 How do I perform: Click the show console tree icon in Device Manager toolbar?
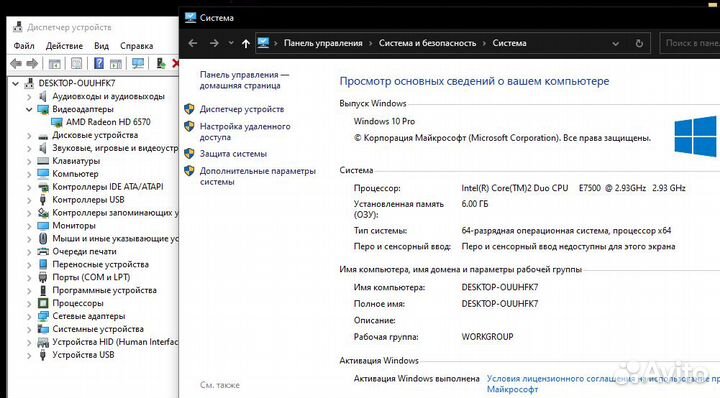tap(55, 63)
